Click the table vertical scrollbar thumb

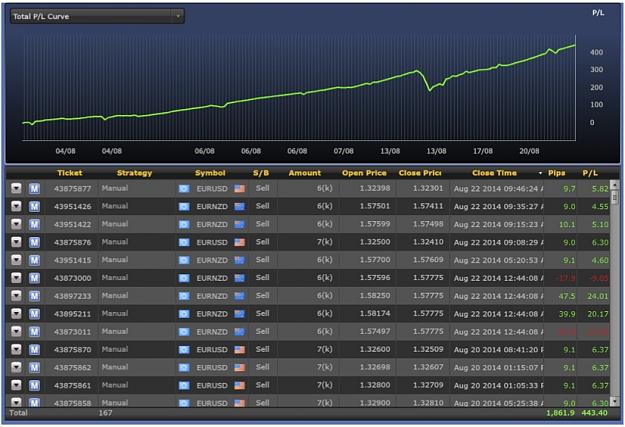[x=615, y=197]
